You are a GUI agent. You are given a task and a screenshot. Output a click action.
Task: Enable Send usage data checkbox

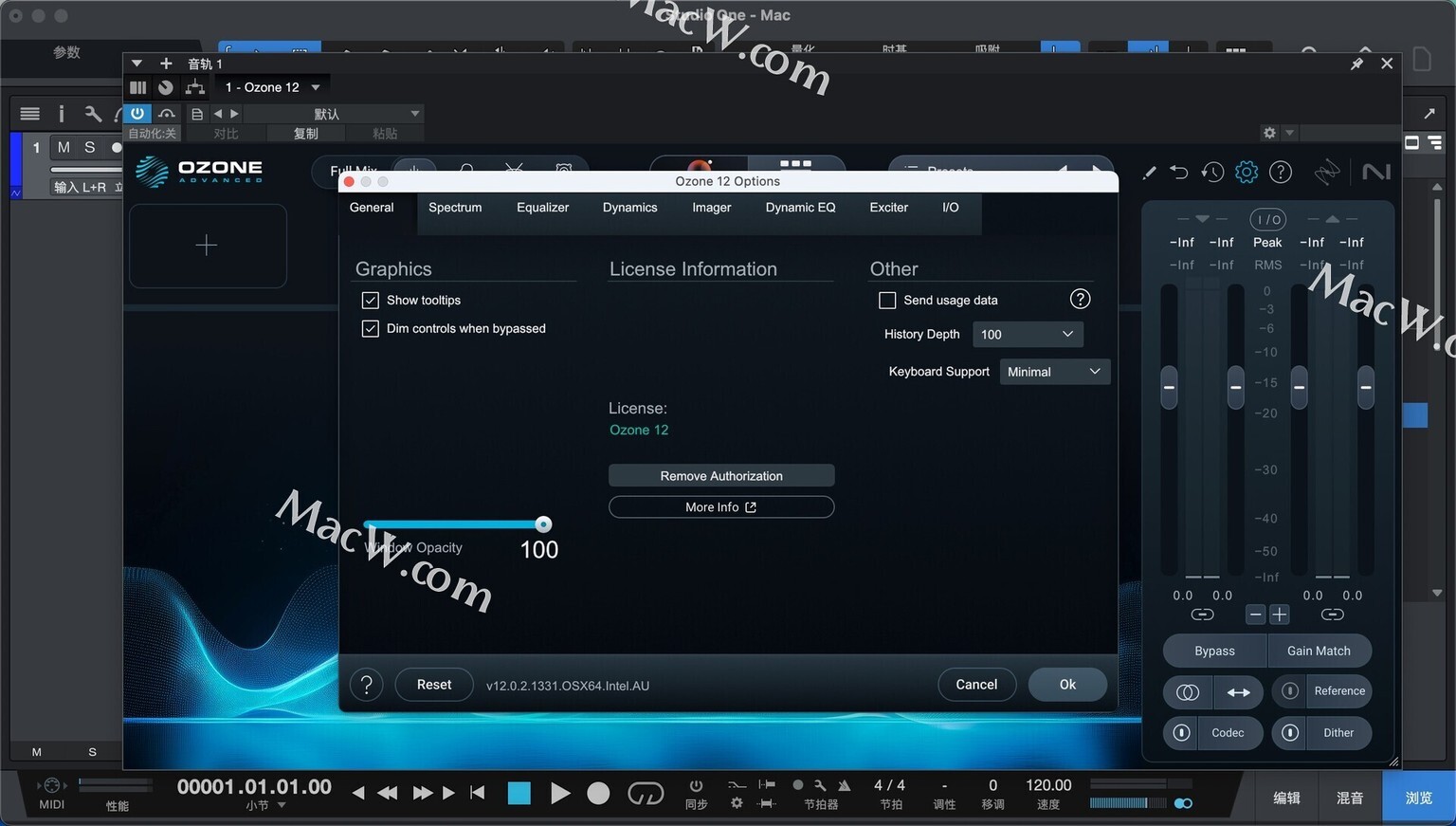[x=887, y=301]
